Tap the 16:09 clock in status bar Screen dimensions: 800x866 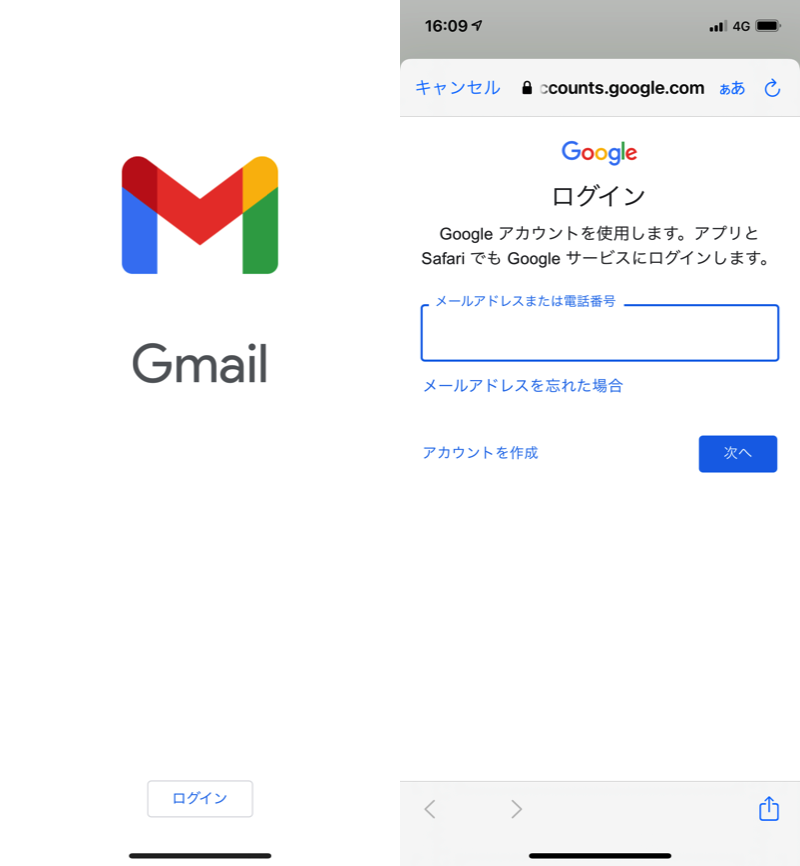(x=446, y=26)
